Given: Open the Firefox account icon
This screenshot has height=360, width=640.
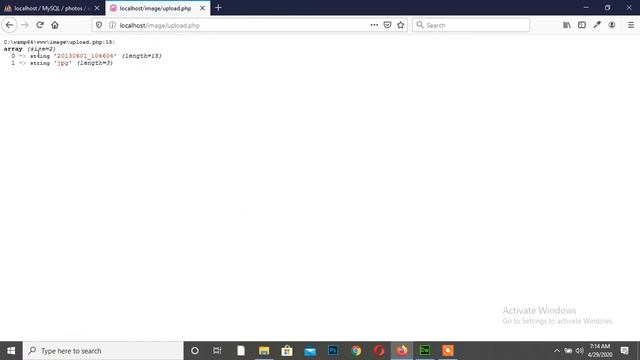Looking at the screenshot, I should pyautogui.click(x=611, y=25).
